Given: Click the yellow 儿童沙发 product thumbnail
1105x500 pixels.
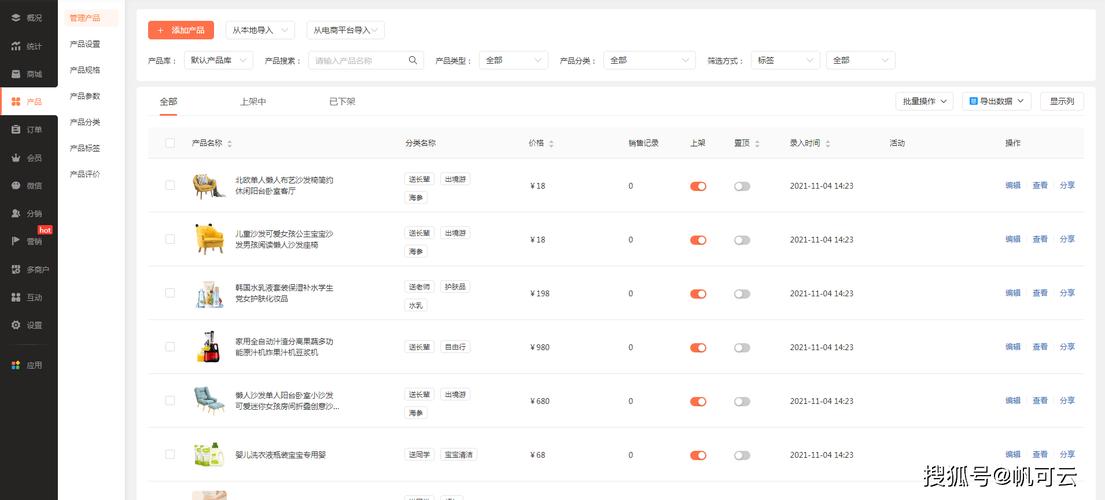Looking at the screenshot, I should click(x=209, y=239).
